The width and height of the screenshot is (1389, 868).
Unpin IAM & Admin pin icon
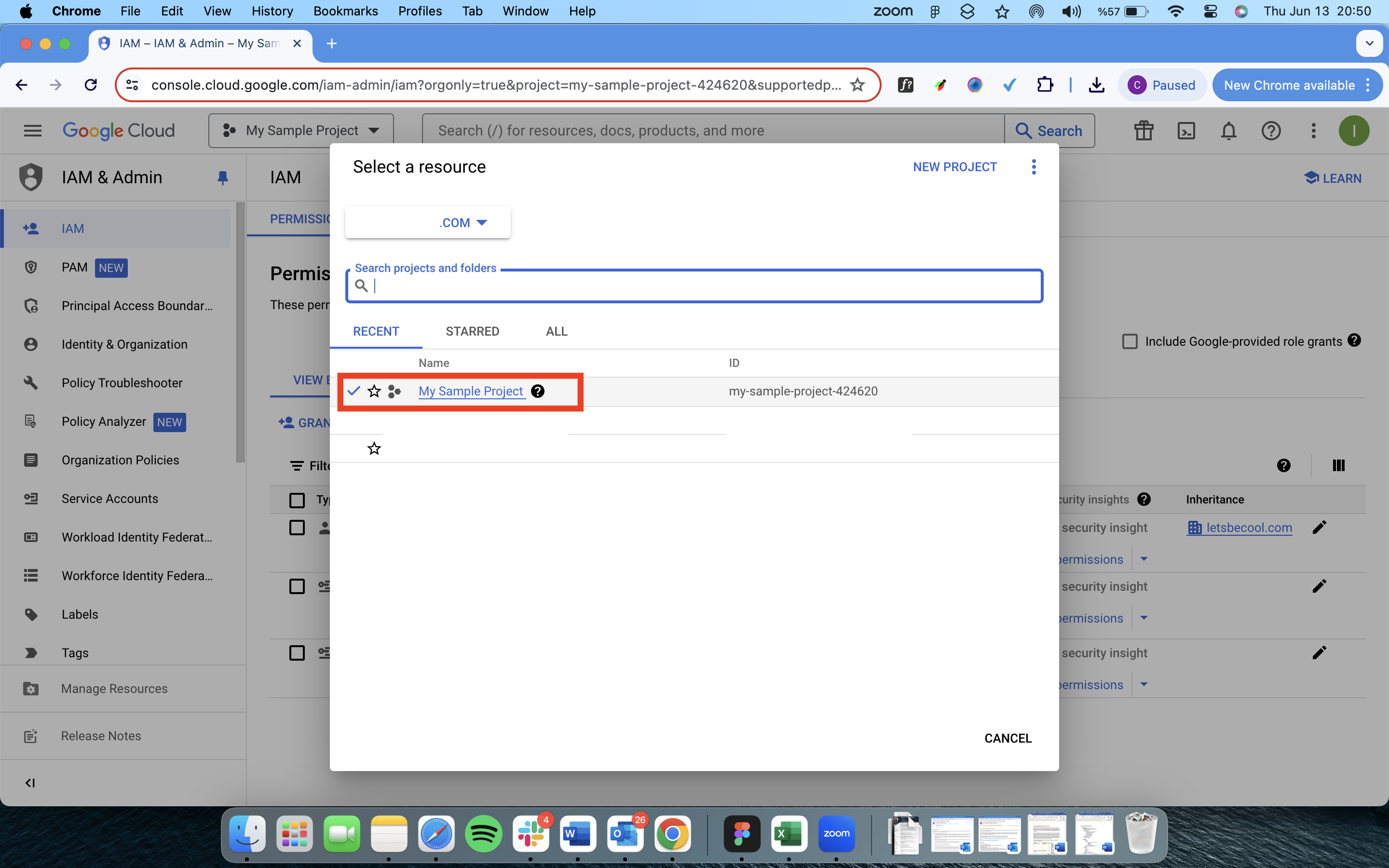[223, 178]
